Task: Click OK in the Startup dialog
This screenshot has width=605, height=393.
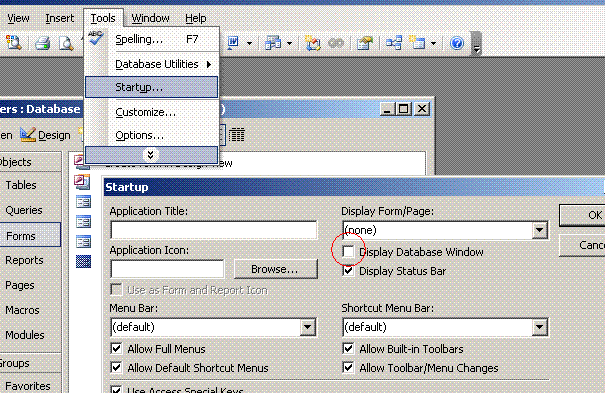Action: (x=582, y=215)
